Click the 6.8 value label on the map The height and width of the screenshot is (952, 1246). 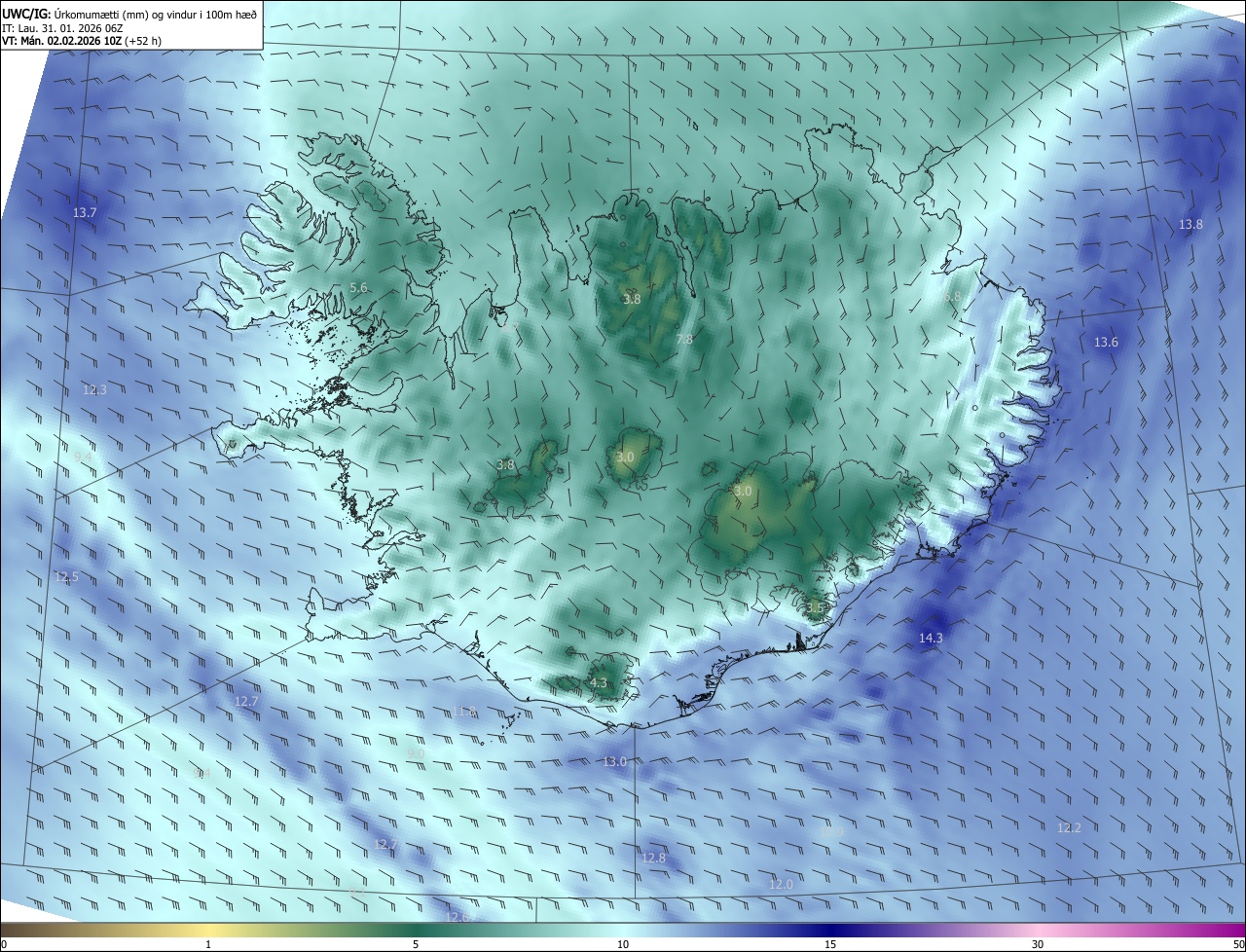(x=952, y=296)
